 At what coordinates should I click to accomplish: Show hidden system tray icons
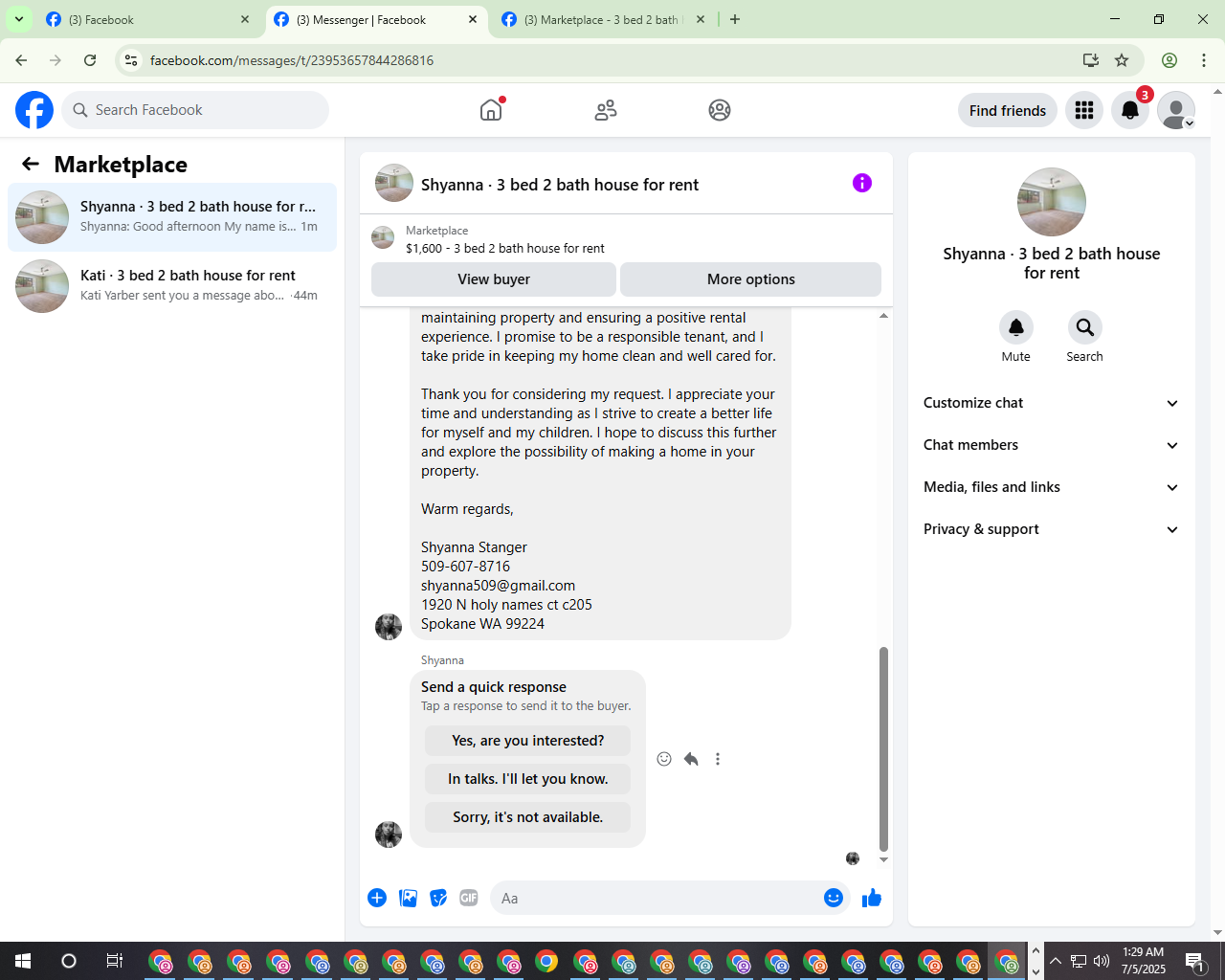coord(1056,961)
